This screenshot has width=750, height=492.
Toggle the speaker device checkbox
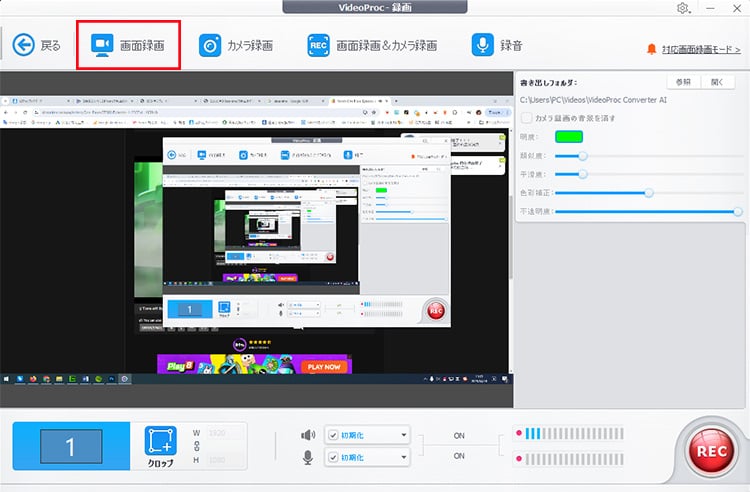coord(333,434)
